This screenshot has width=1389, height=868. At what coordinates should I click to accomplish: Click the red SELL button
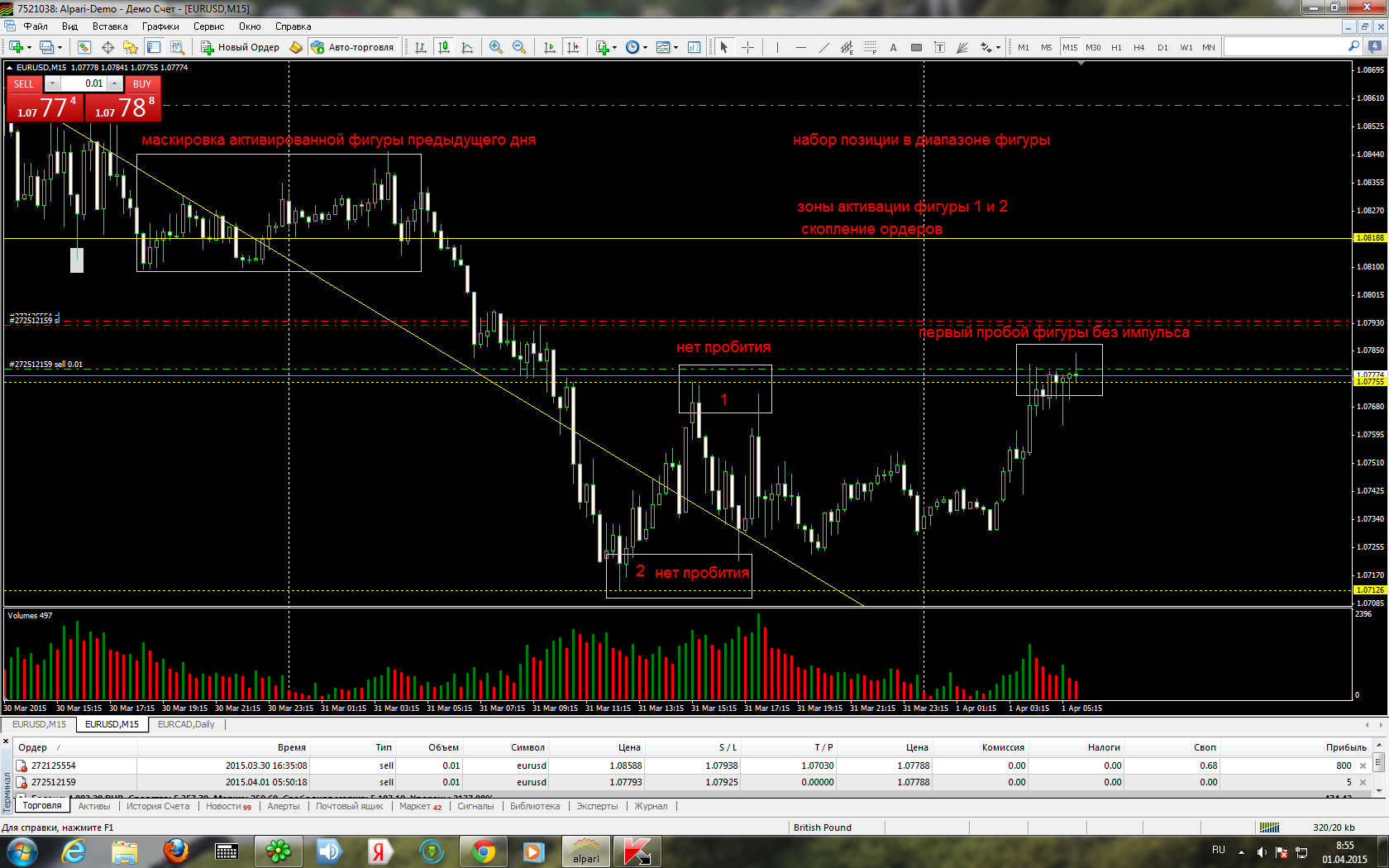coord(24,83)
